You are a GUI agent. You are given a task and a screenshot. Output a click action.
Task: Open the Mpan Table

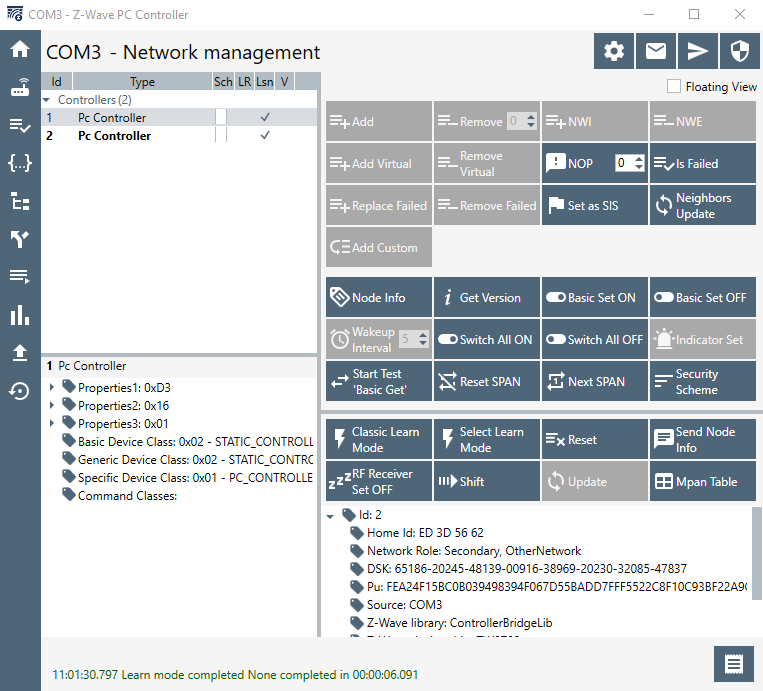[x=703, y=481]
